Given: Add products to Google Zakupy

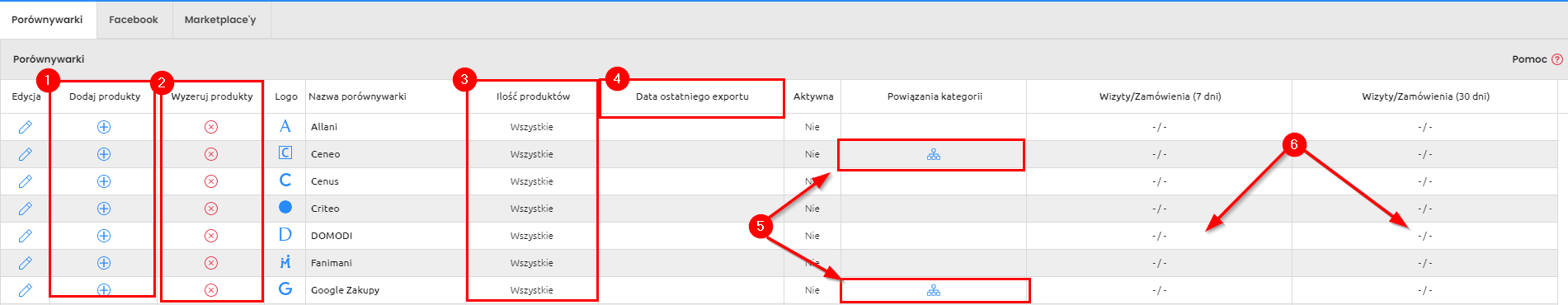Looking at the screenshot, I should coord(104,290).
